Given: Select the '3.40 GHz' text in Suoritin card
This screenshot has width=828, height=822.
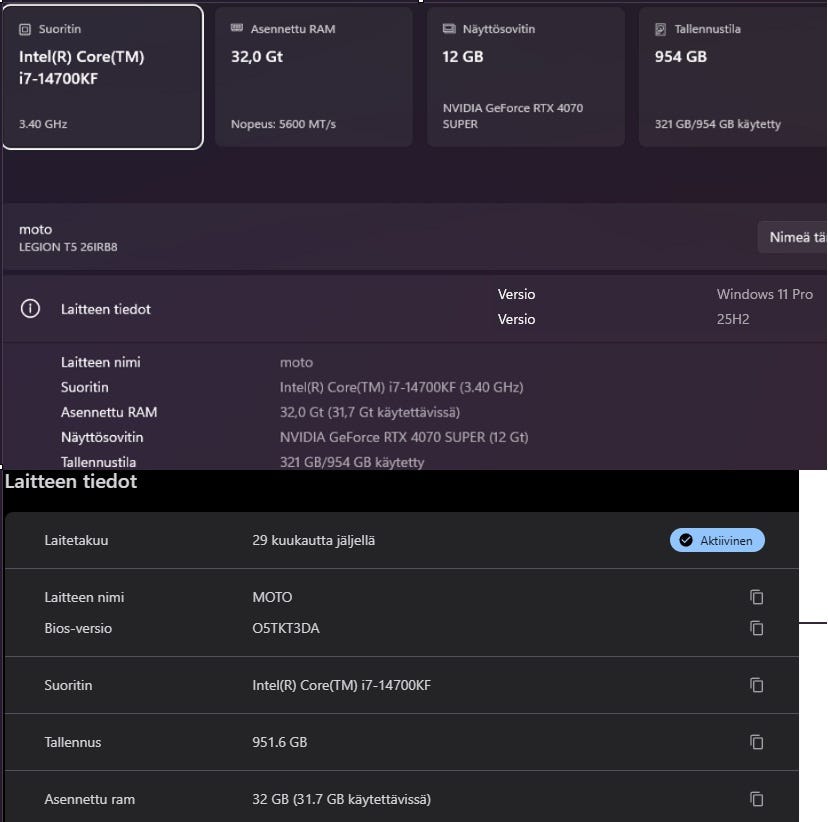Looking at the screenshot, I should [x=43, y=124].
